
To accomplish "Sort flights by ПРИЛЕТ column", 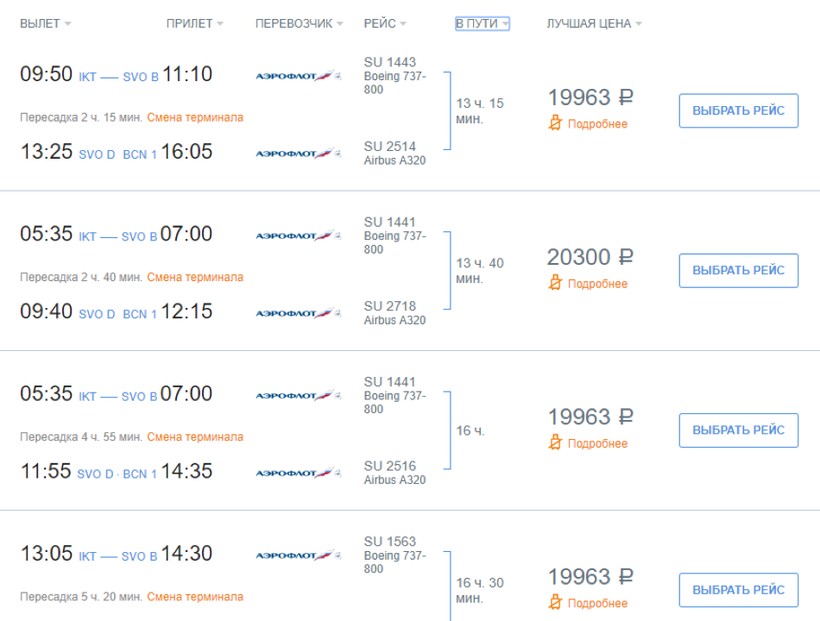I will (194, 23).
